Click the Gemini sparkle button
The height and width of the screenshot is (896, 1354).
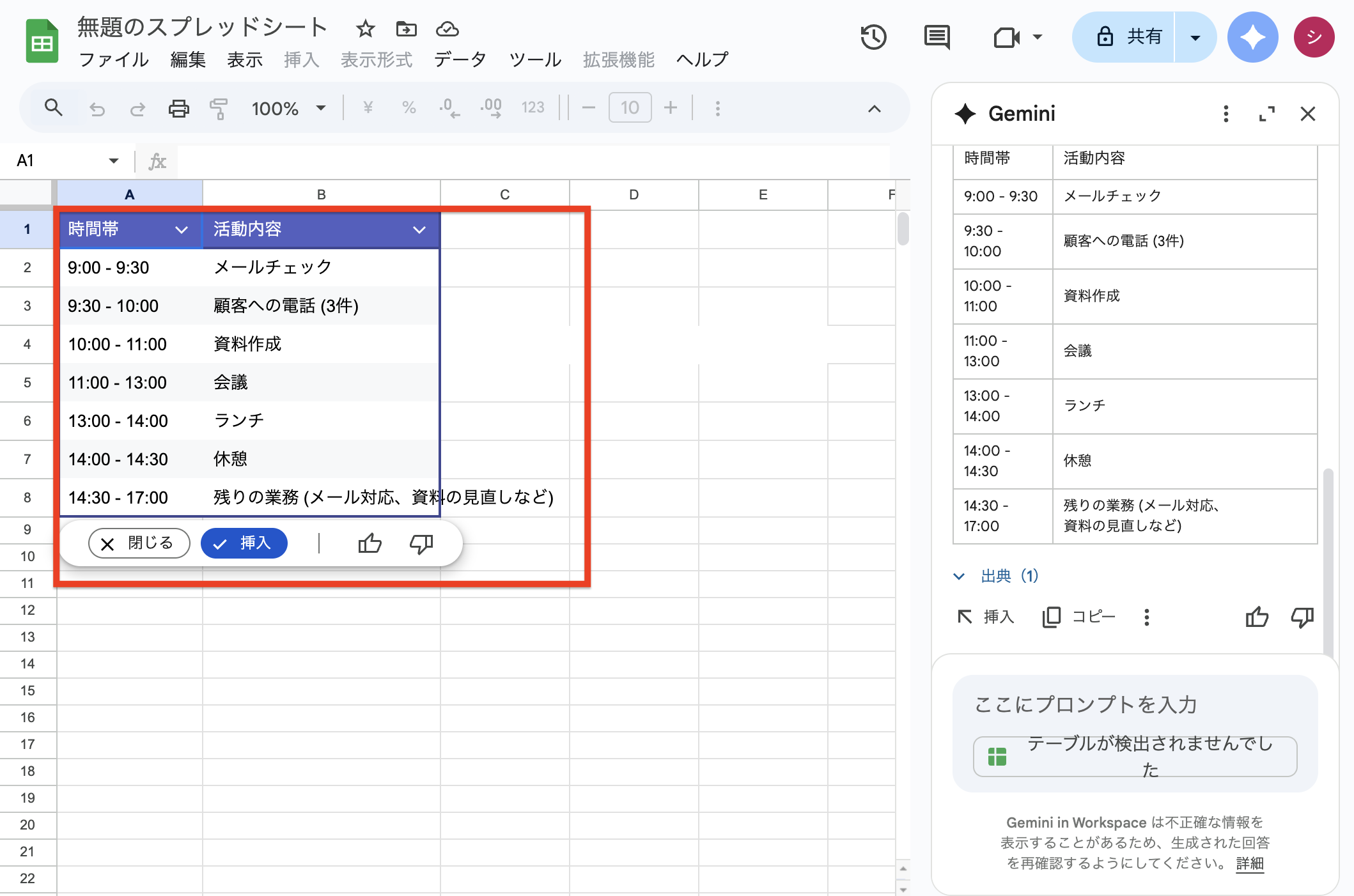pyautogui.click(x=1252, y=37)
